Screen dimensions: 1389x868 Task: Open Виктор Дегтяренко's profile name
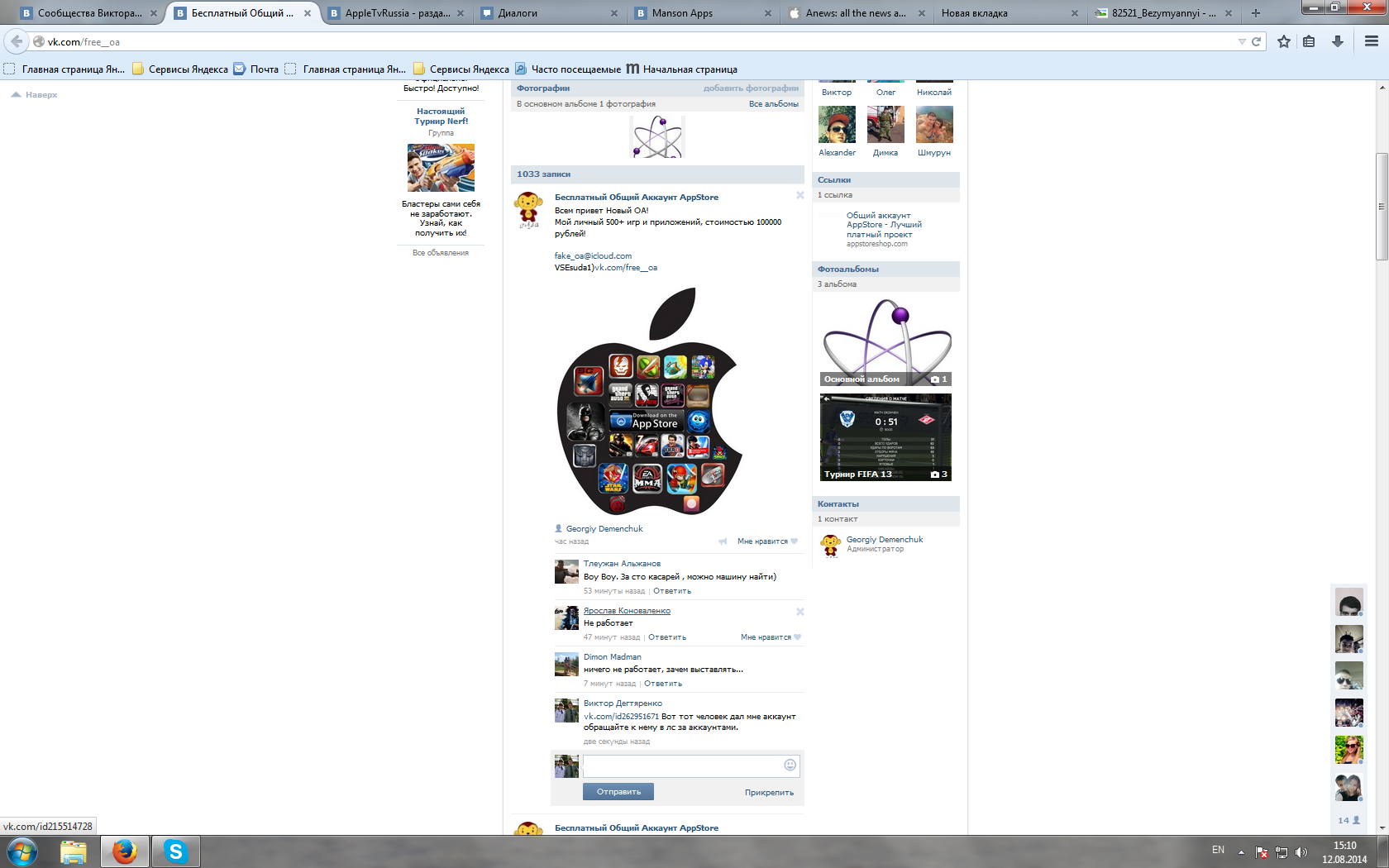(x=623, y=703)
